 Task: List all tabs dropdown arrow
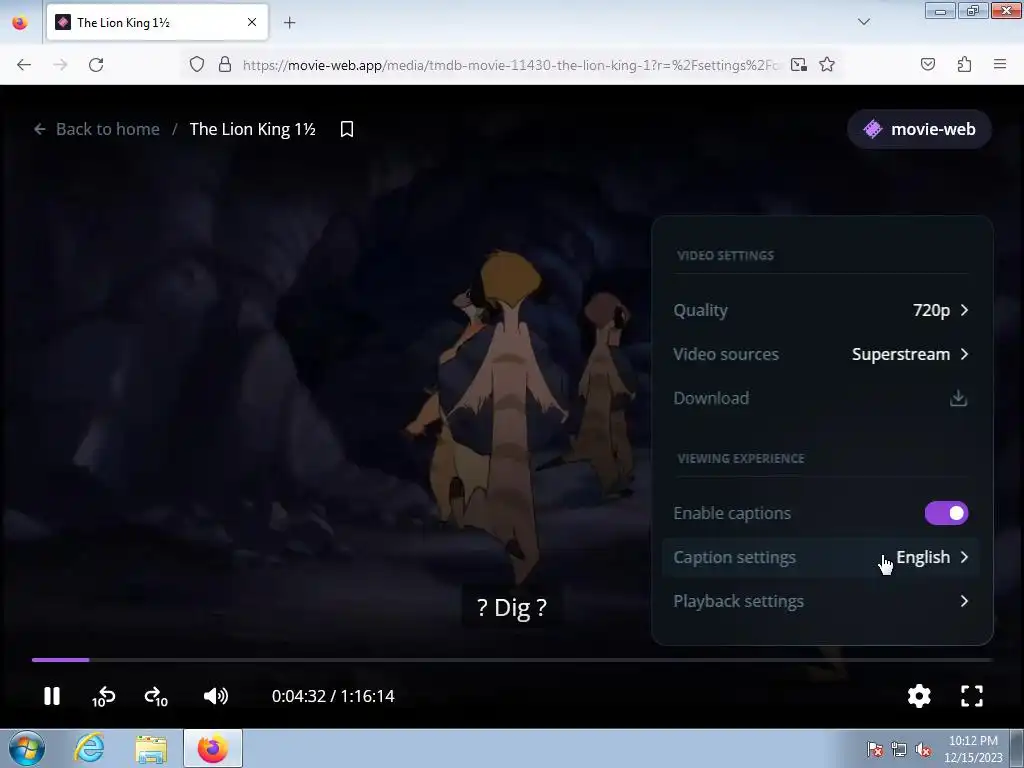[864, 23]
